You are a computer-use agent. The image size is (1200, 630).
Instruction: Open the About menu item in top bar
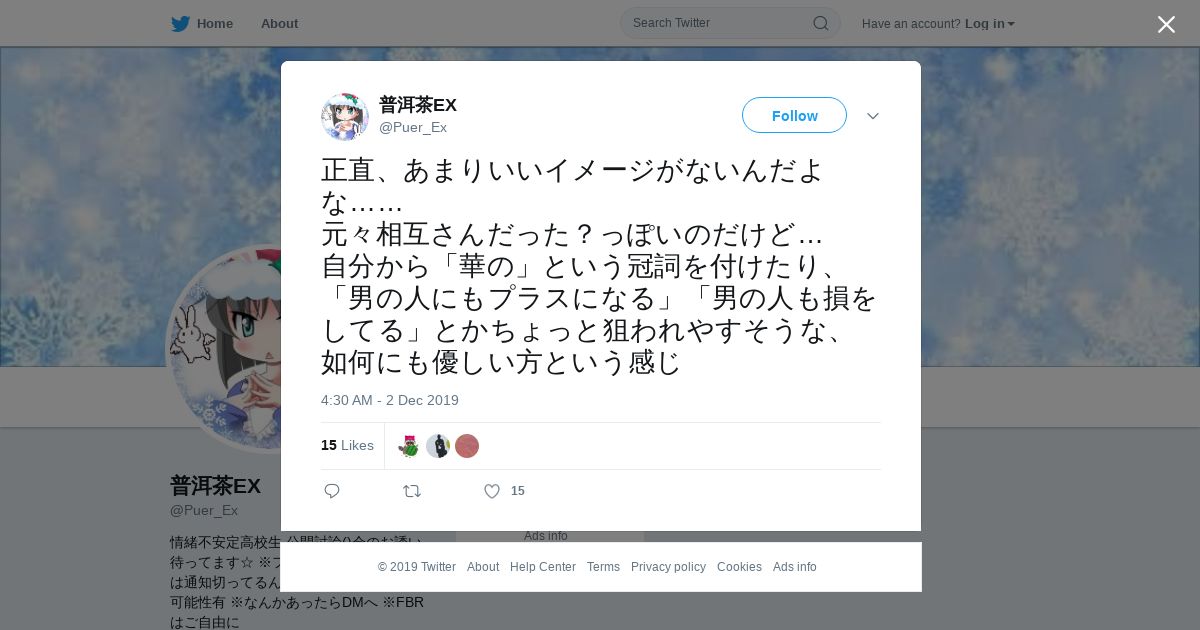click(279, 23)
